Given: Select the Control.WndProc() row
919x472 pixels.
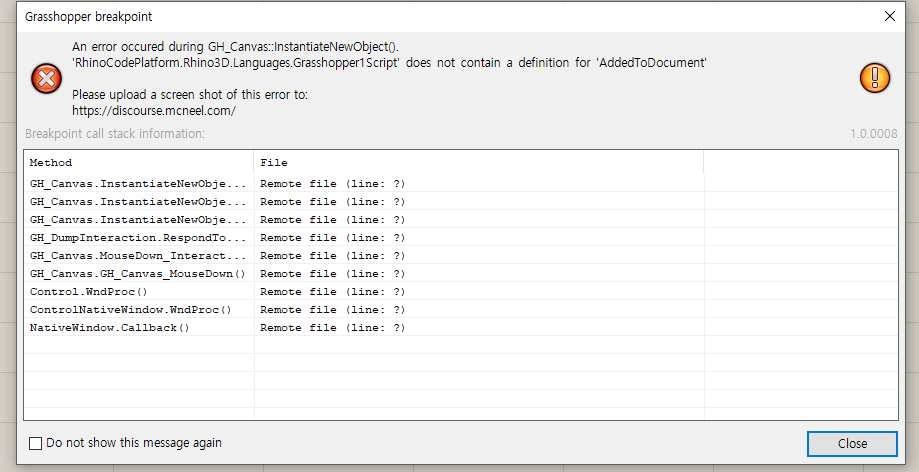Looking at the screenshot, I should click(x=89, y=292).
